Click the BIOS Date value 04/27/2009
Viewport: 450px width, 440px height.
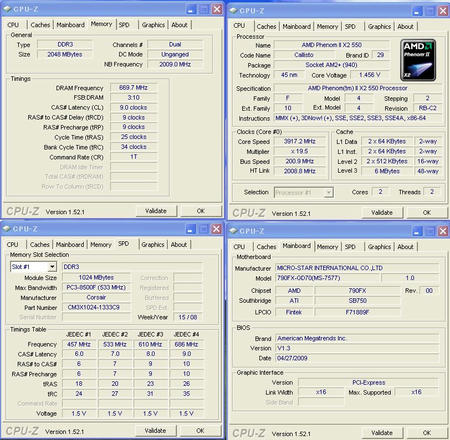point(357,358)
